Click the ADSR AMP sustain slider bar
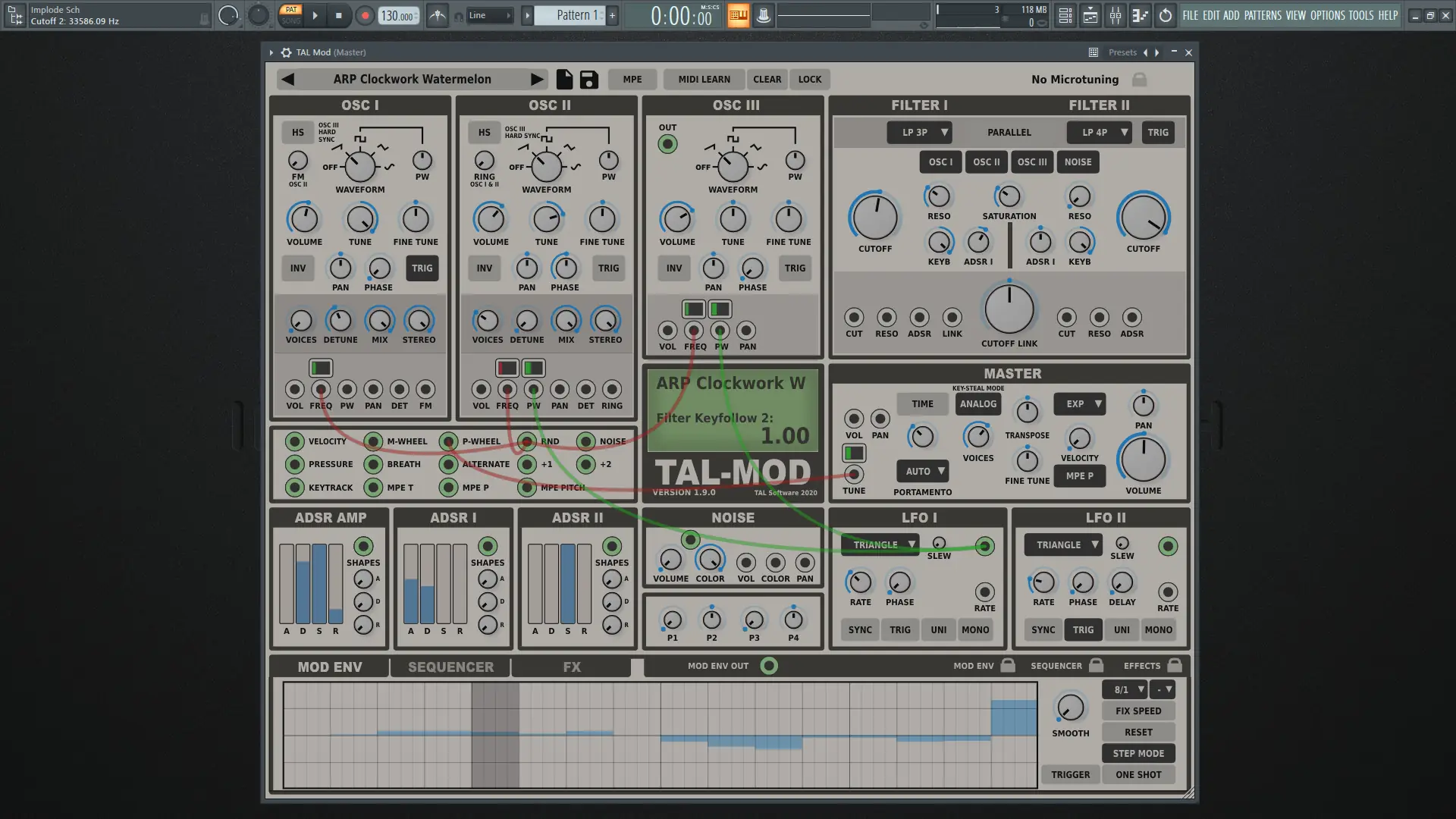 [319, 582]
